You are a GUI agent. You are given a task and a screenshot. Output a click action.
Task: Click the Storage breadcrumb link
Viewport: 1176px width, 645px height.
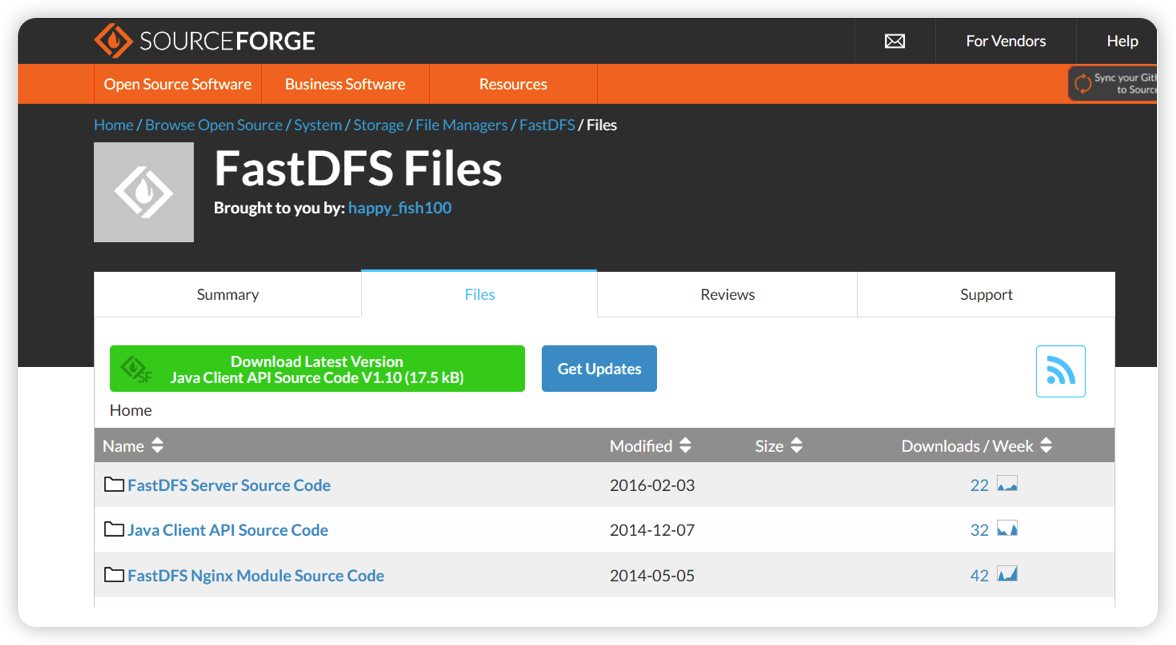click(x=379, y=125)
